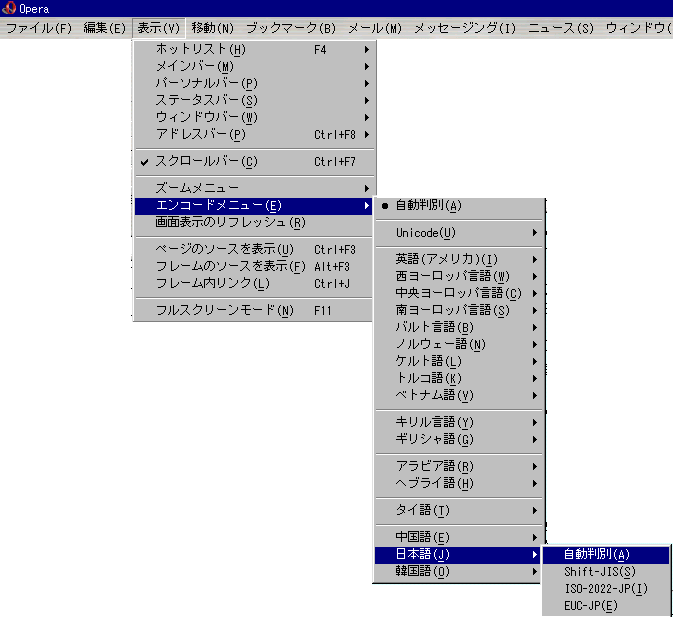Select ISO-2022-JP(I) encoding
This screenshot has width=673, height=617.
pos(606,589)
